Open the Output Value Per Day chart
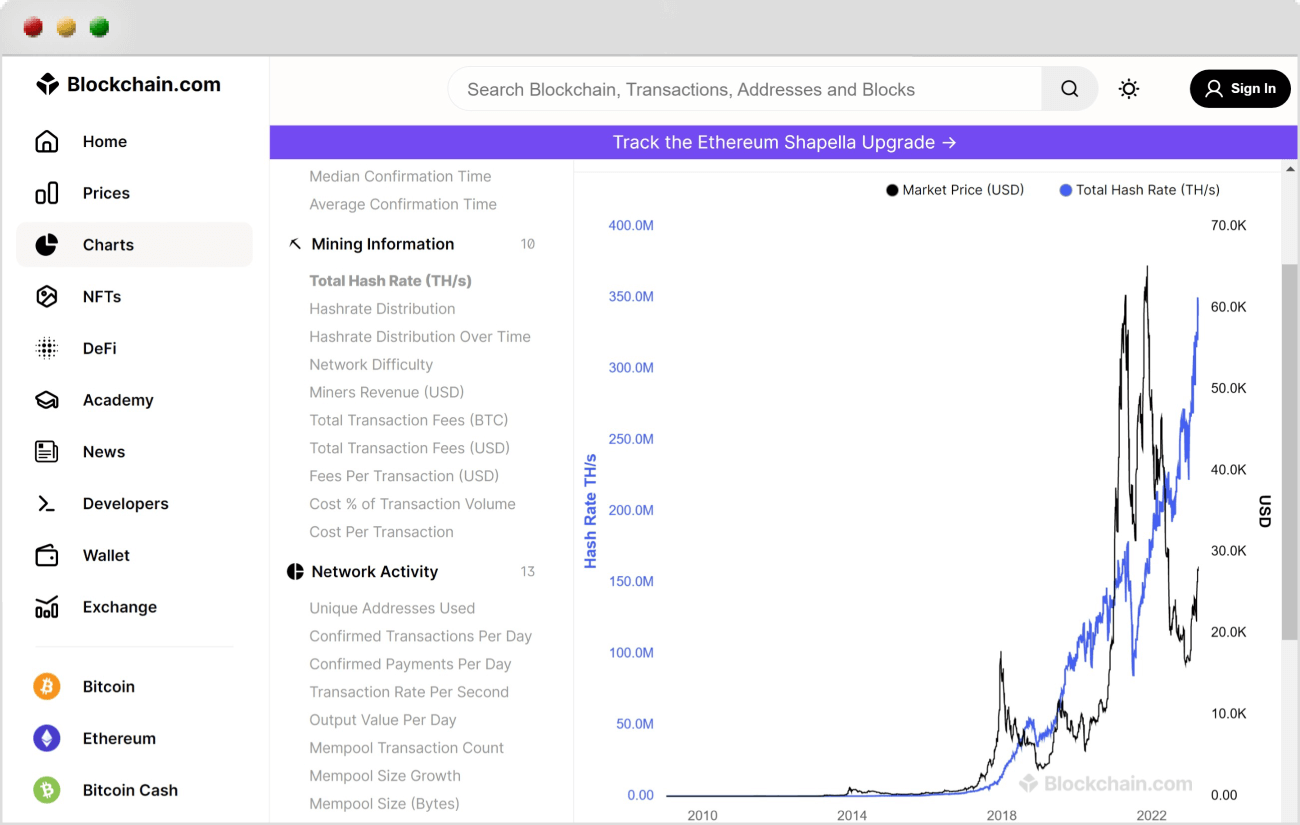 (382, 720)
